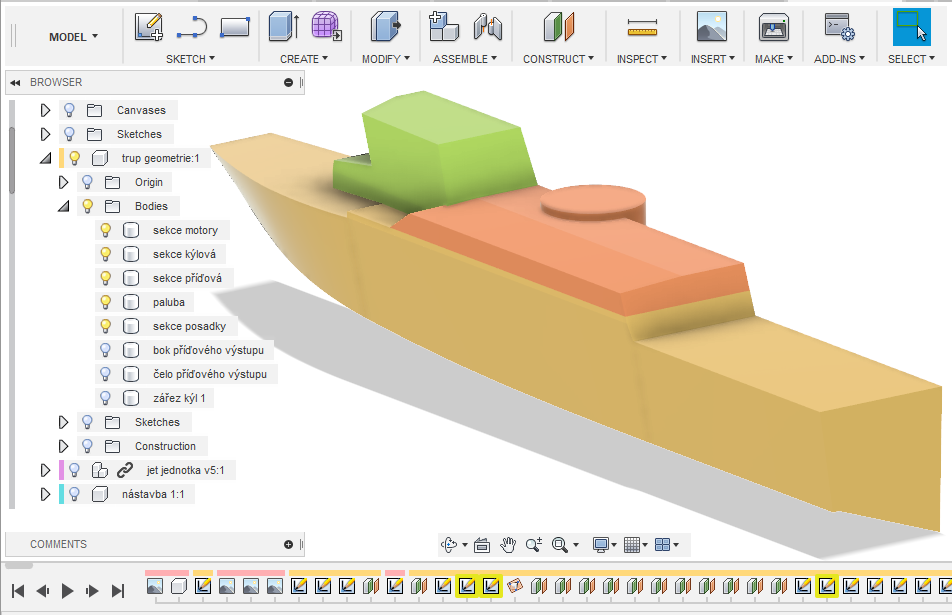
Task: Click the Press Pull Modify icon
Action: tap(385, 27)
